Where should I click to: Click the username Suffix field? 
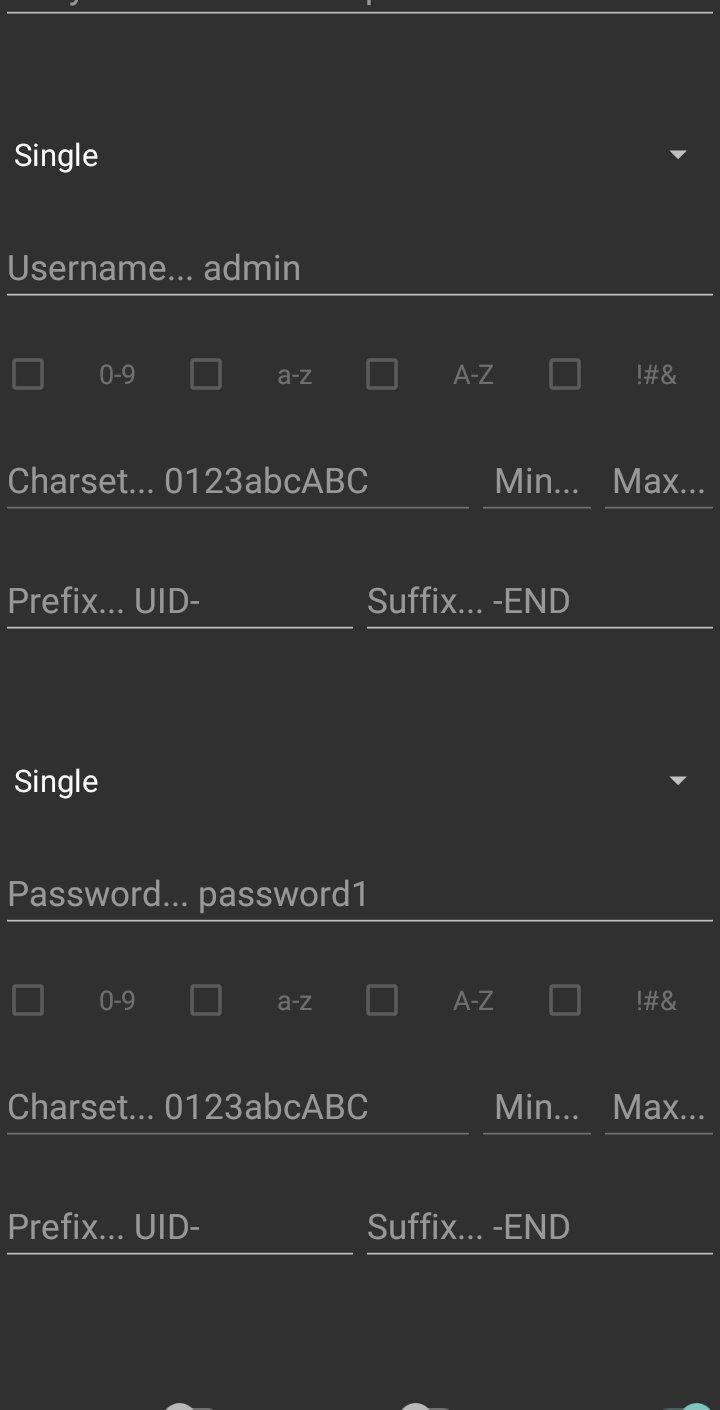pos(539,602)
